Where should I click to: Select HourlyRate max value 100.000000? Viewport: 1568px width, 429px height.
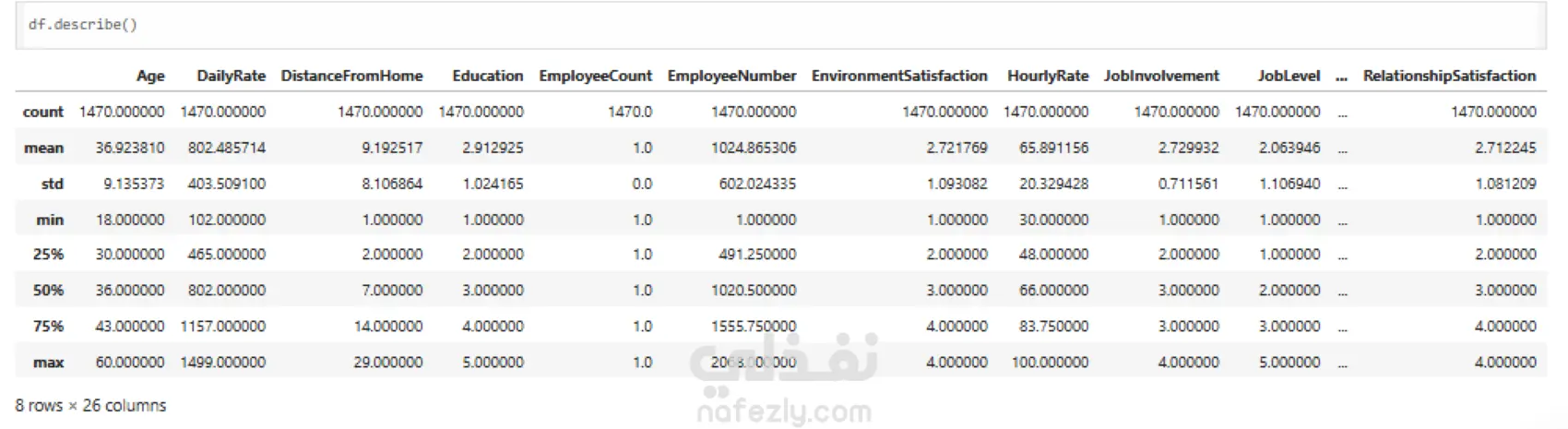[x=1050, y=363]
